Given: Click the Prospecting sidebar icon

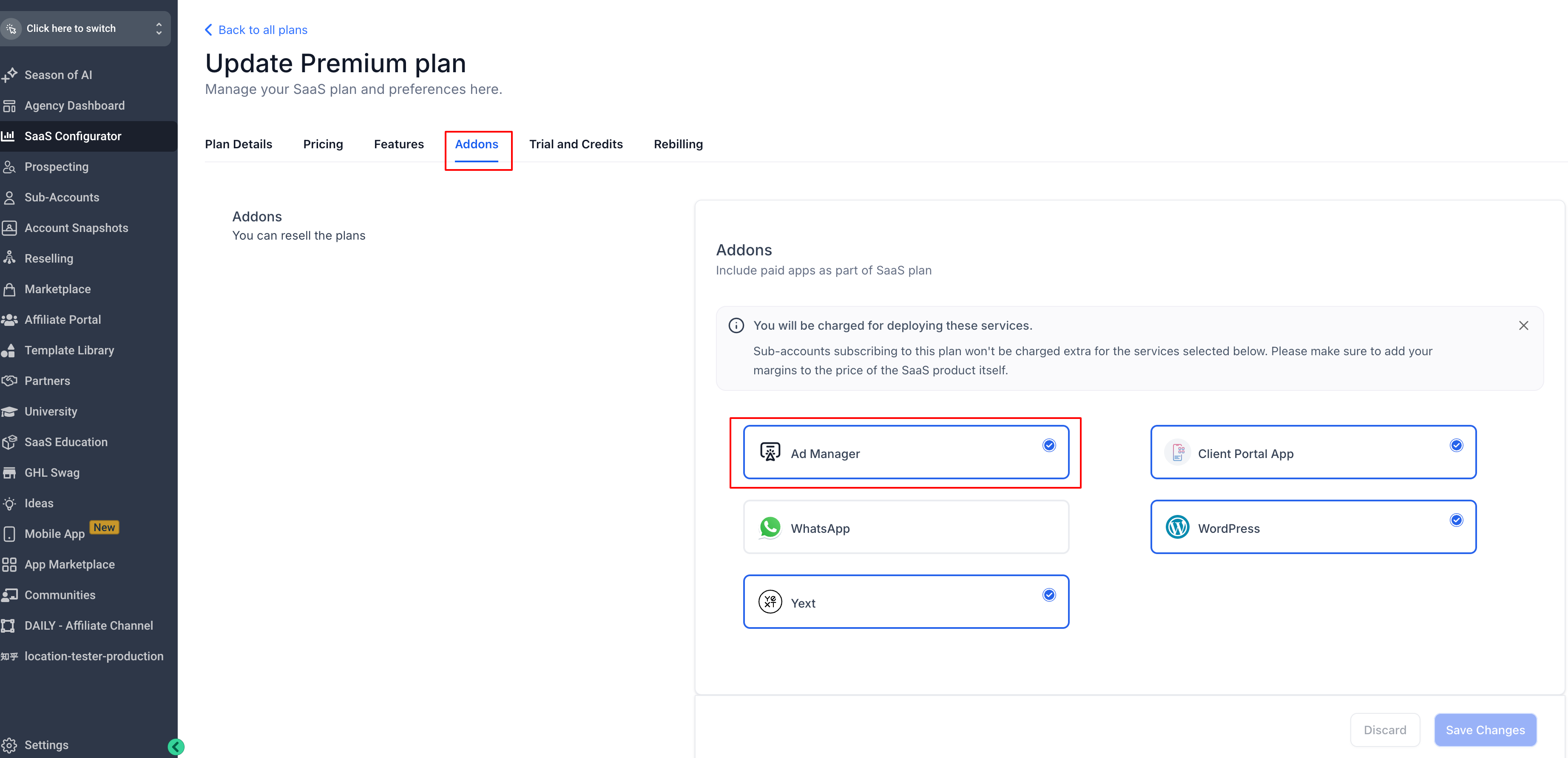Looking at the screenshot, I should [x=10, y=167].
